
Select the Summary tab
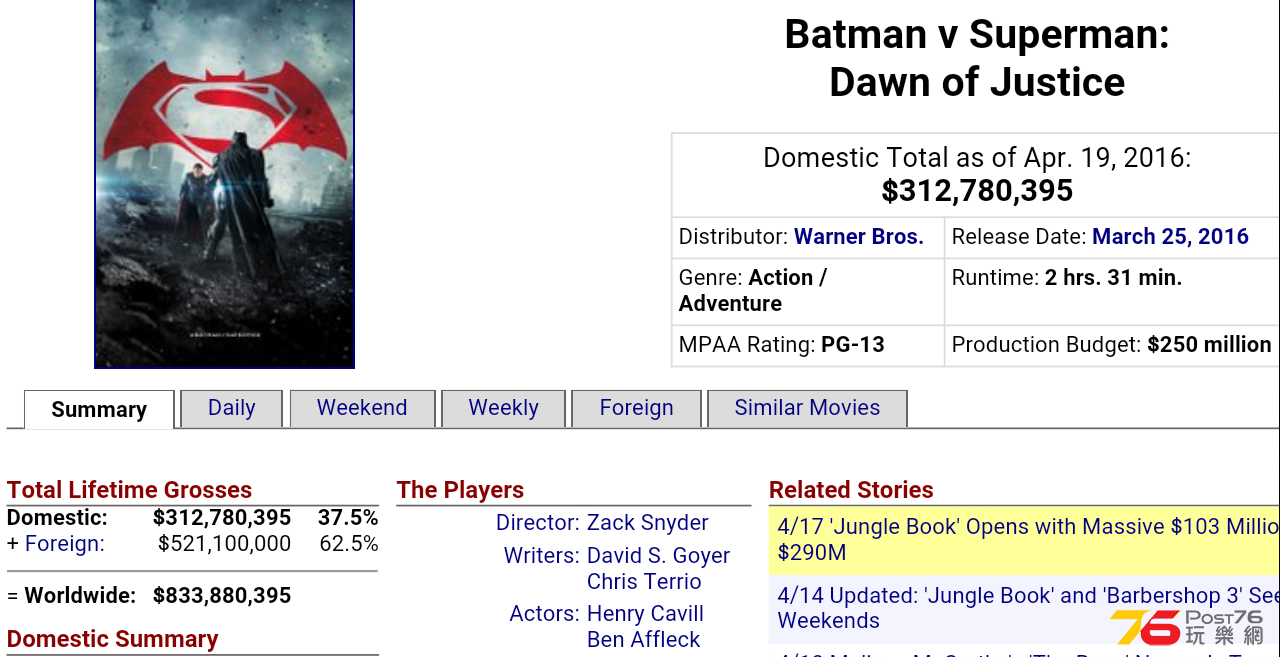tap(99, 409)
